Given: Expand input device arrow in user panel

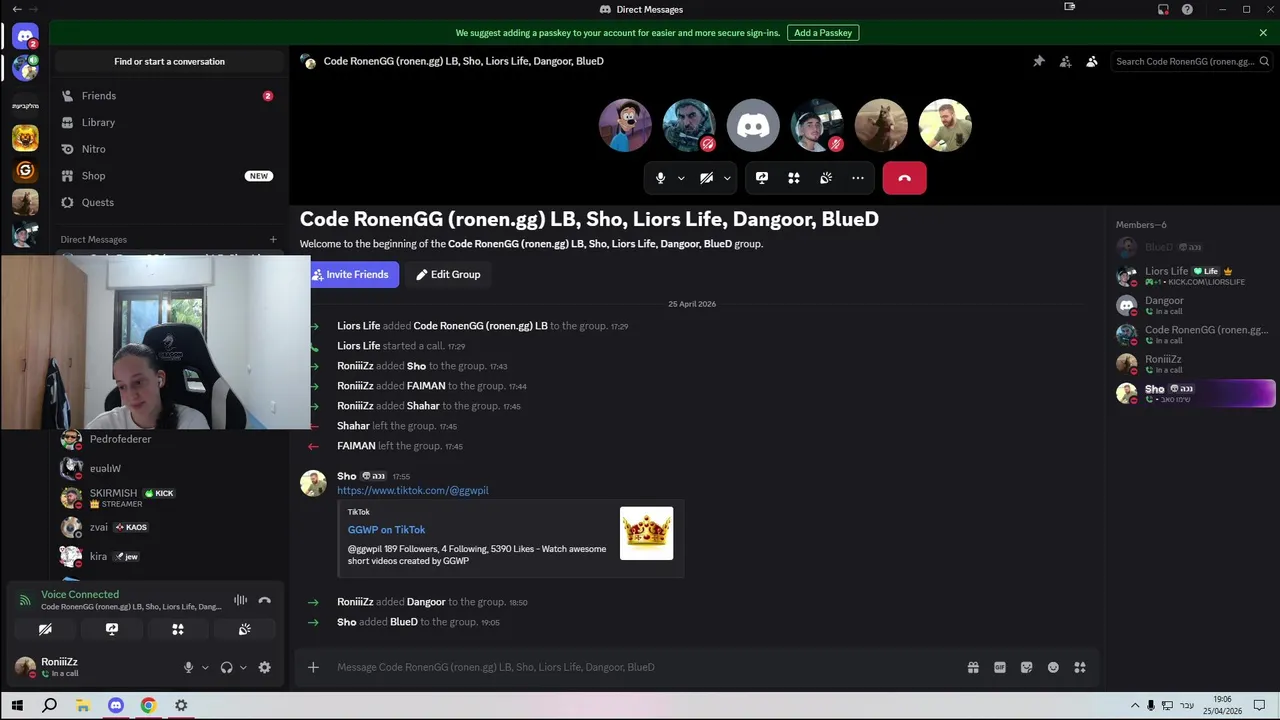Looking at the screenshot, I should tap(205, 667).
